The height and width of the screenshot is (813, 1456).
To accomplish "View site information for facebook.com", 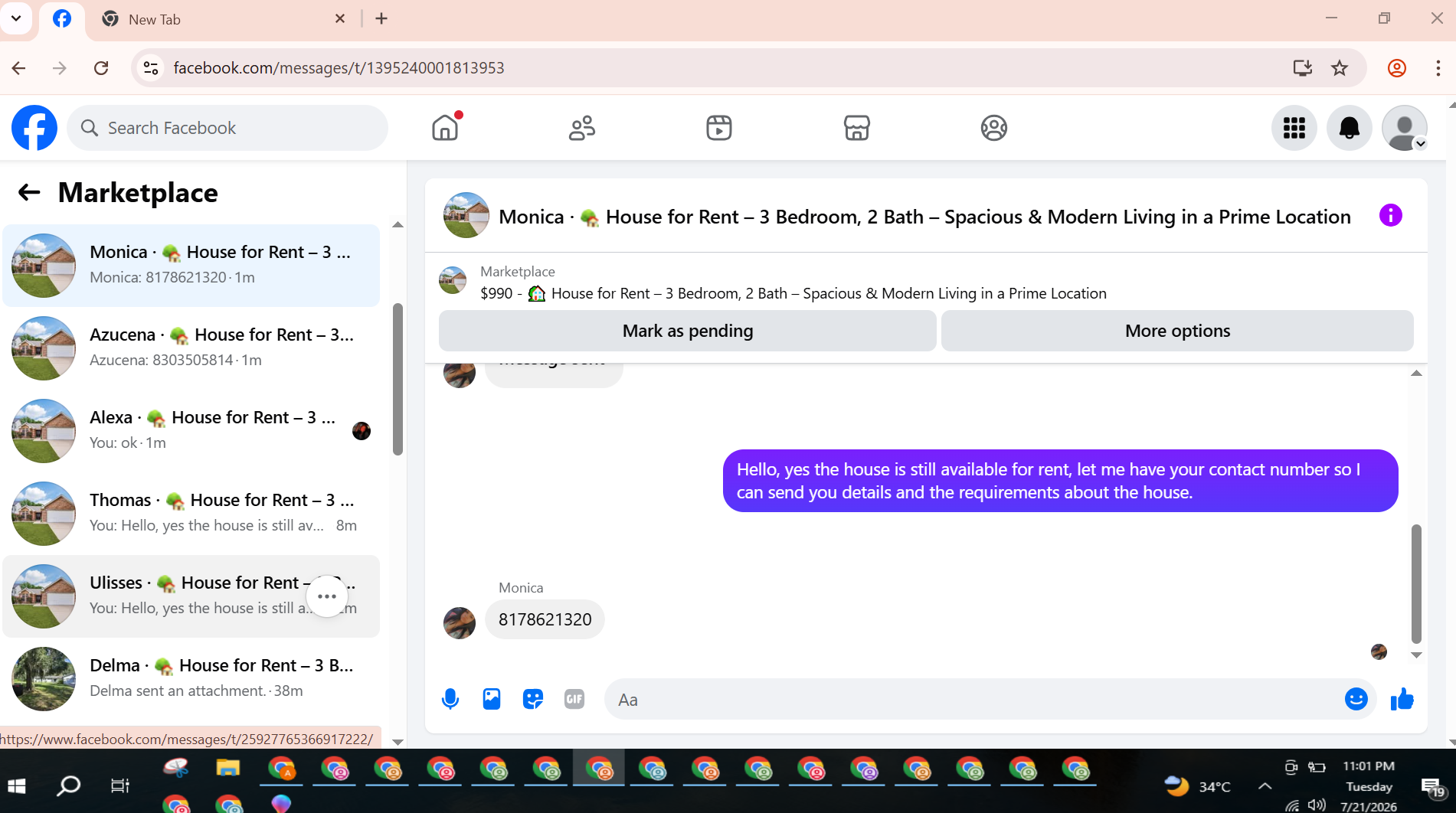I will click(151, 68).
